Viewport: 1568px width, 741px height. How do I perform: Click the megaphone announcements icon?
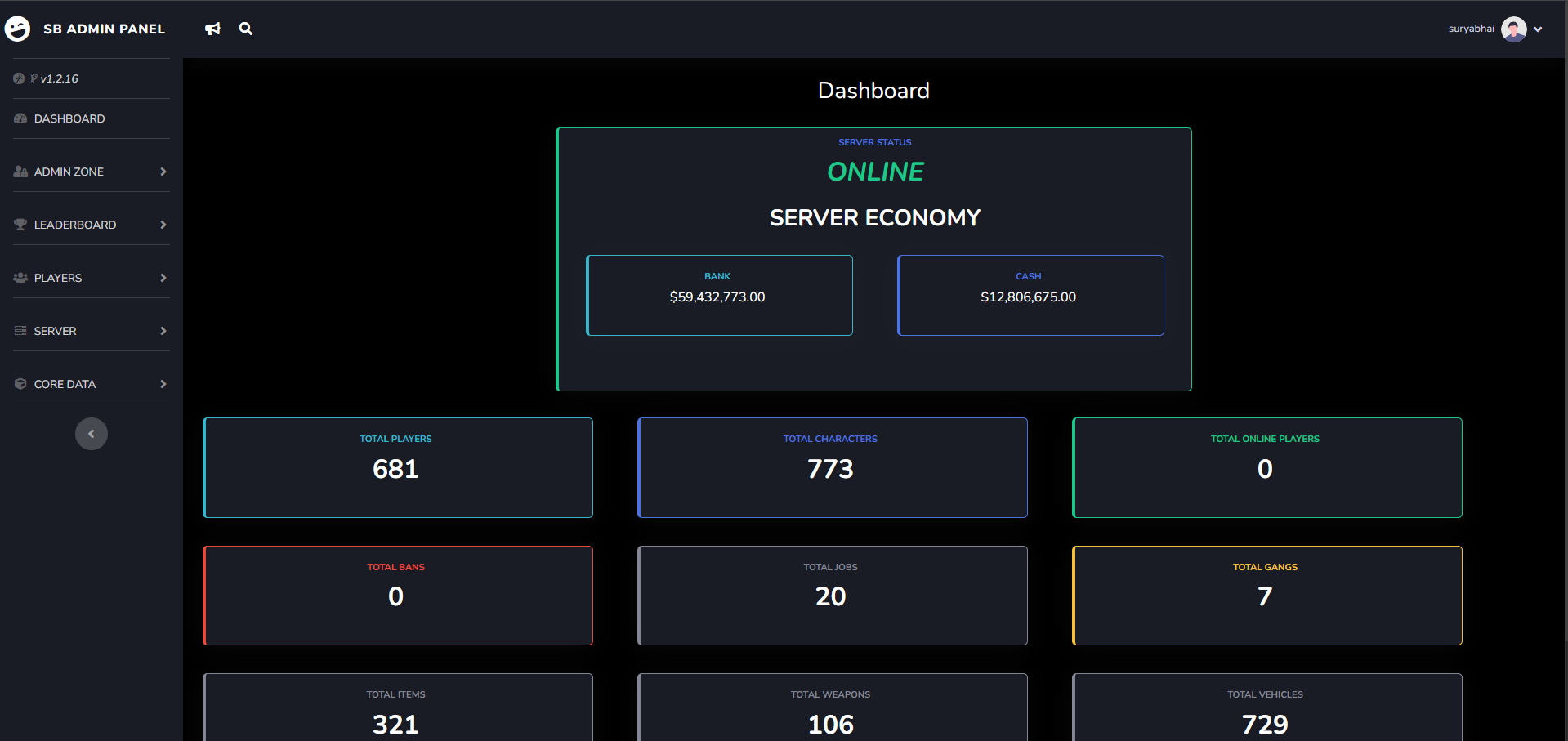pyautogui.click(x=212, y=29)
